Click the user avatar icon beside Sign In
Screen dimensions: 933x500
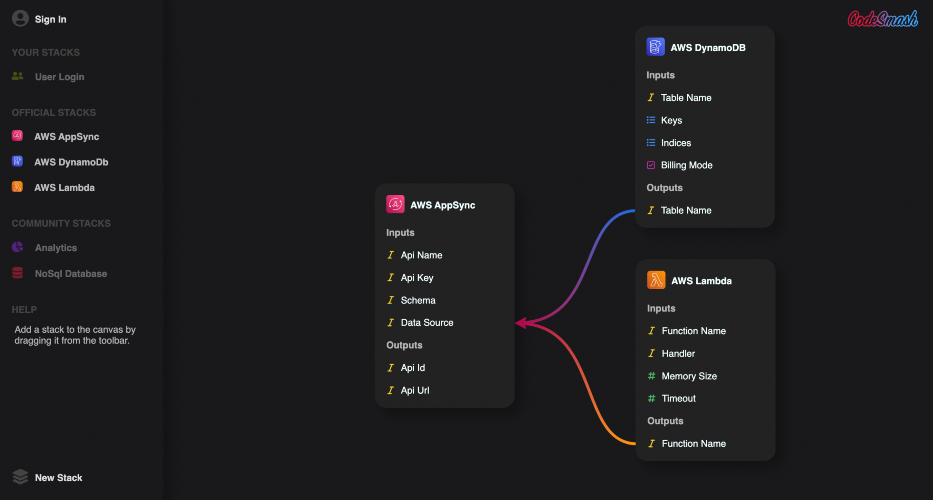(x=20, y=18)
